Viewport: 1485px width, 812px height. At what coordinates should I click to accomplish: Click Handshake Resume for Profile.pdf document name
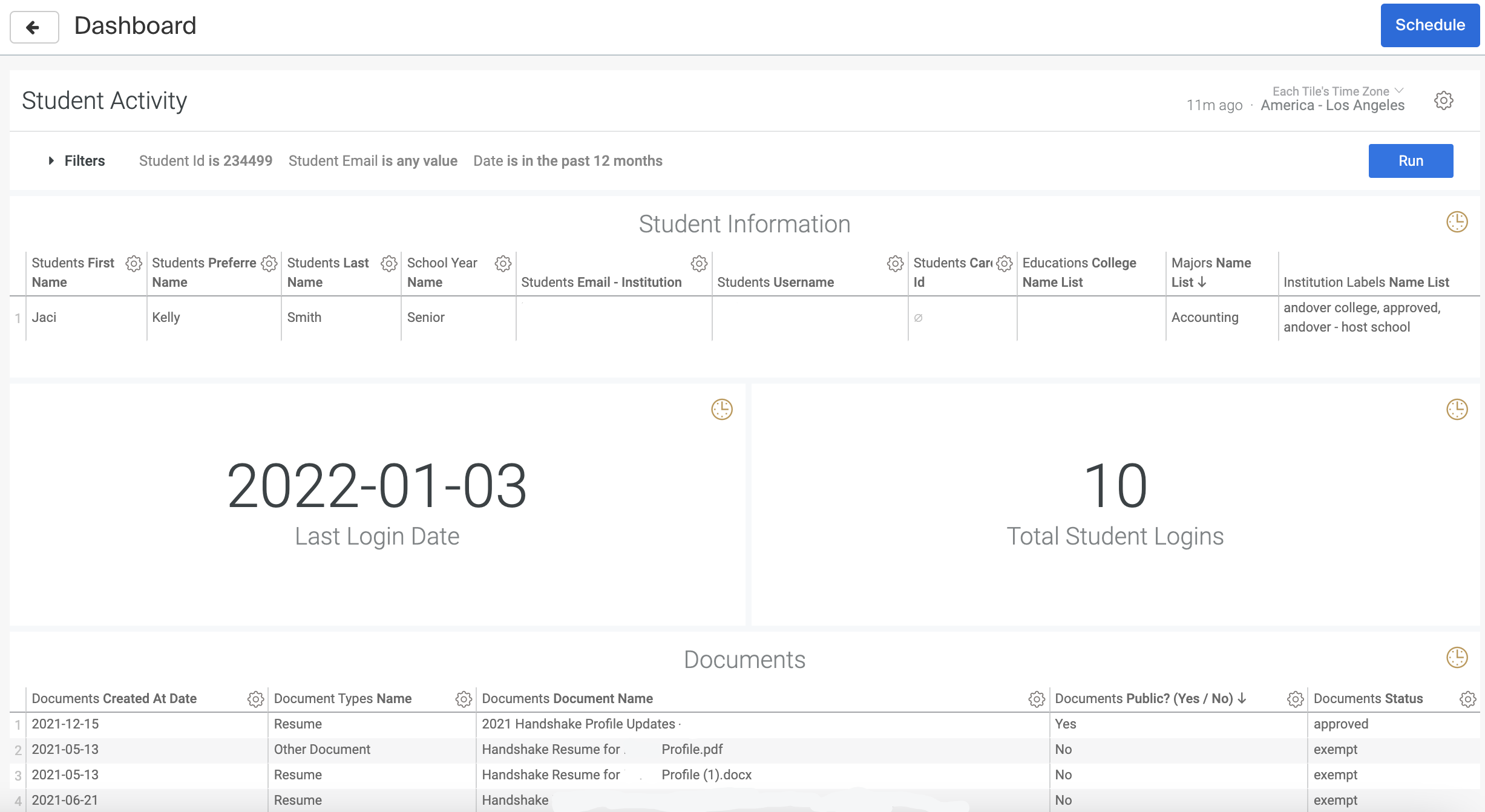pos(602,750)
